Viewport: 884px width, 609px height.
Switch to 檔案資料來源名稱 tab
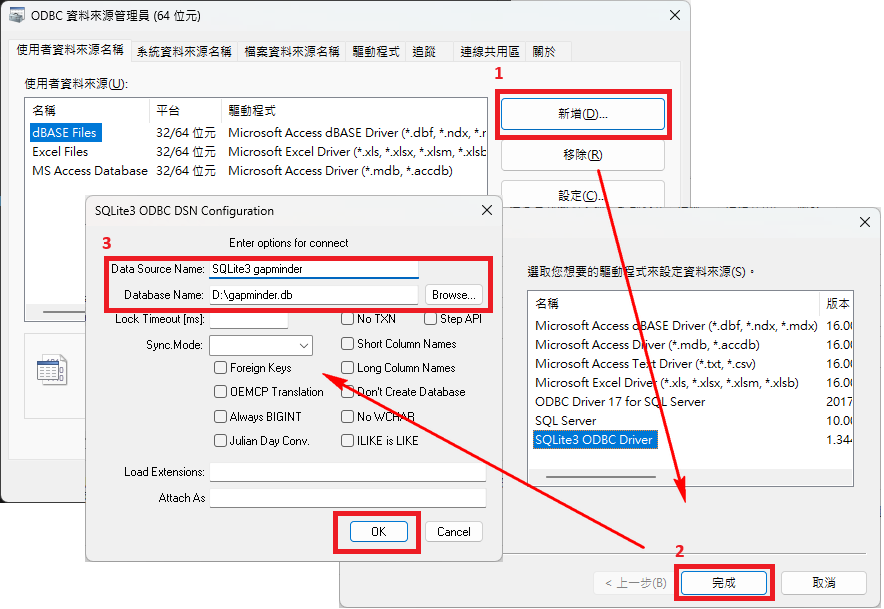pos(291,52)
